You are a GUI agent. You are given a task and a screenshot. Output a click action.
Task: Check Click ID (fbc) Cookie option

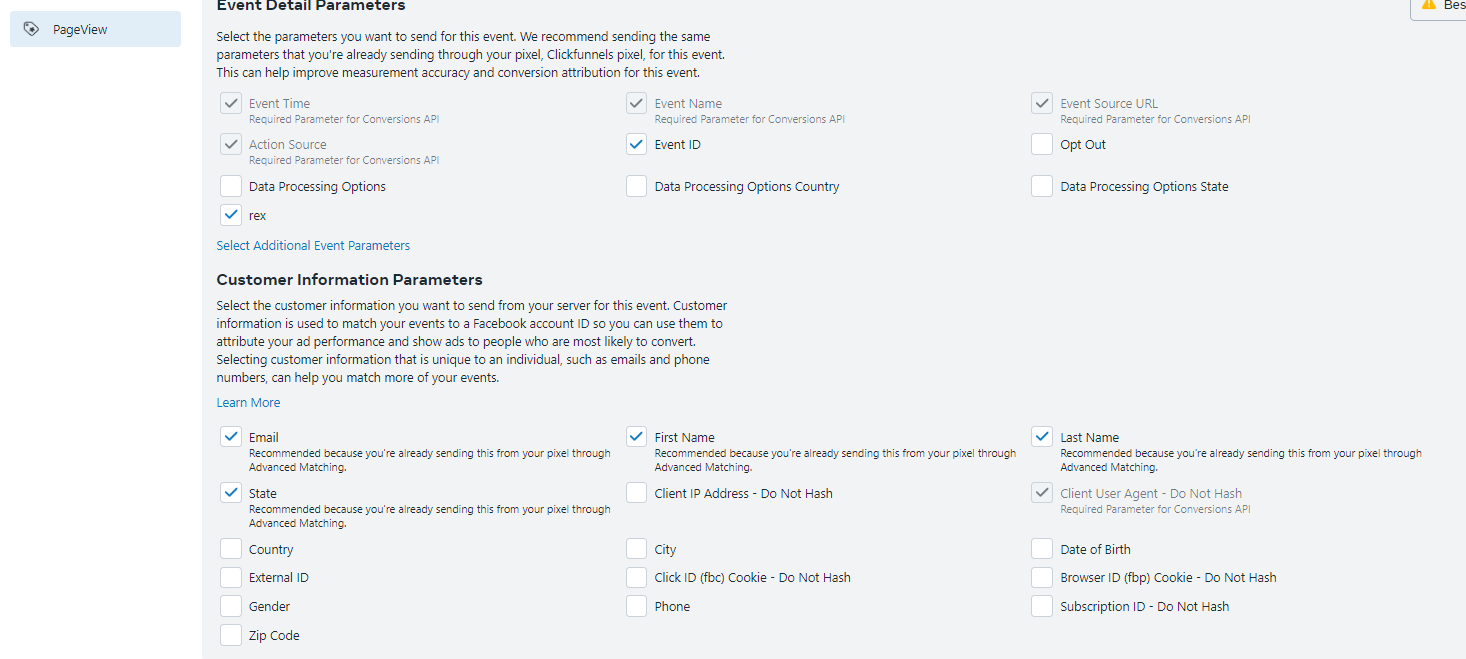(x=636, y=577)
